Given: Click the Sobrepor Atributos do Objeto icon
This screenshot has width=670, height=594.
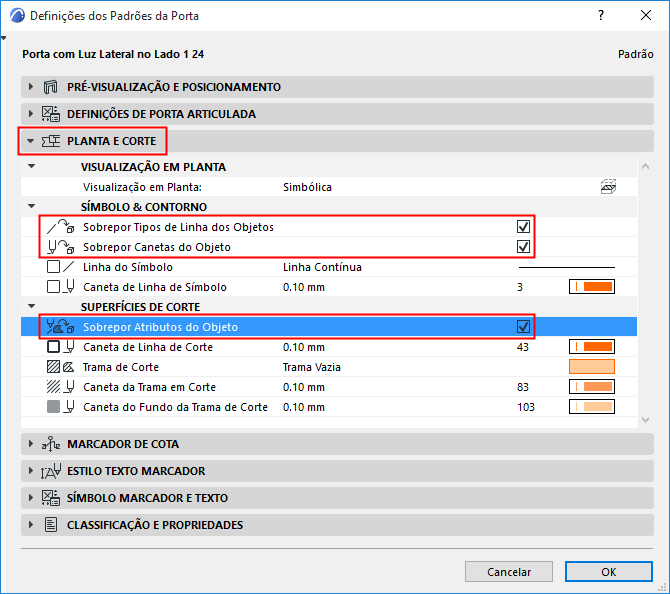Looking at the screenshot, I should click(60, 327).
